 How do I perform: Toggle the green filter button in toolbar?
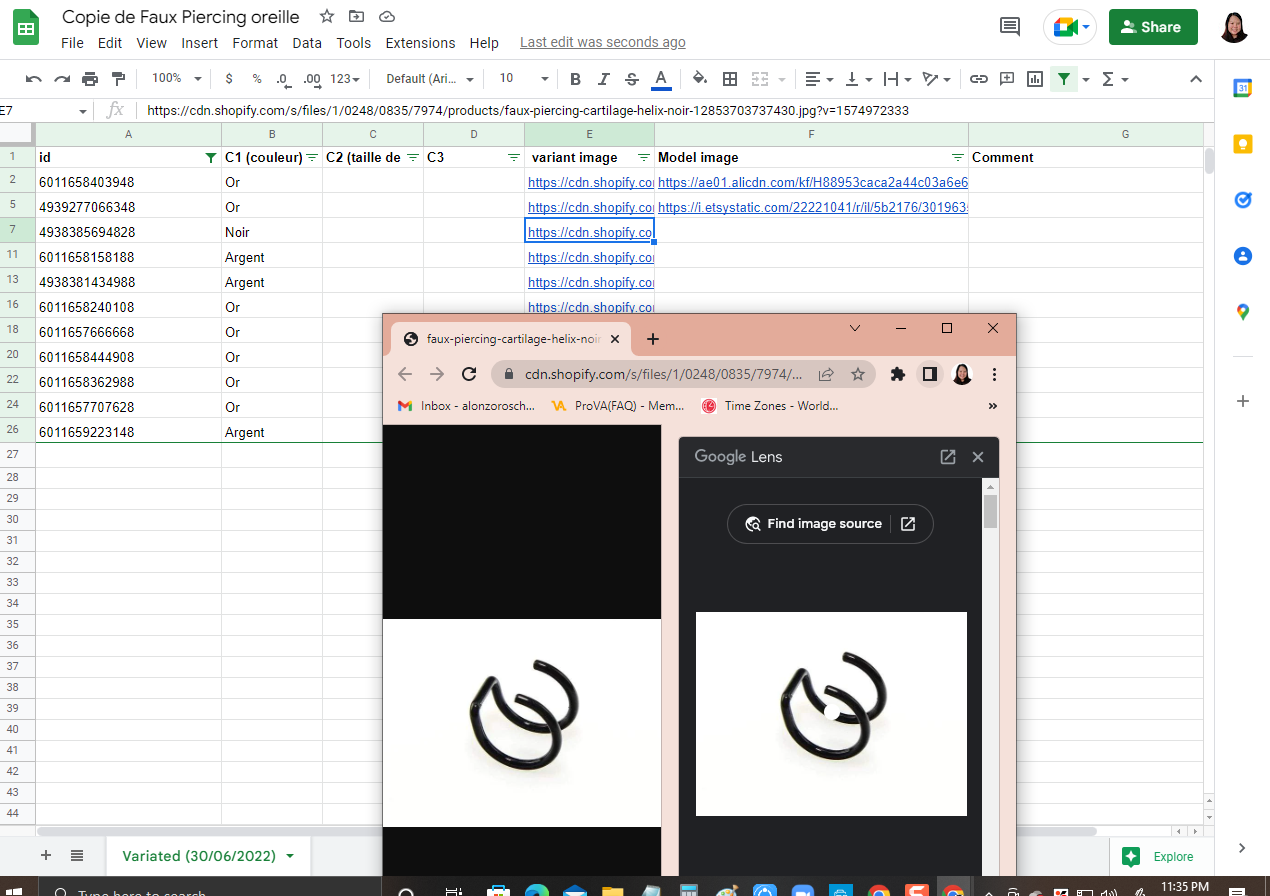click(x=1064, y=79)
